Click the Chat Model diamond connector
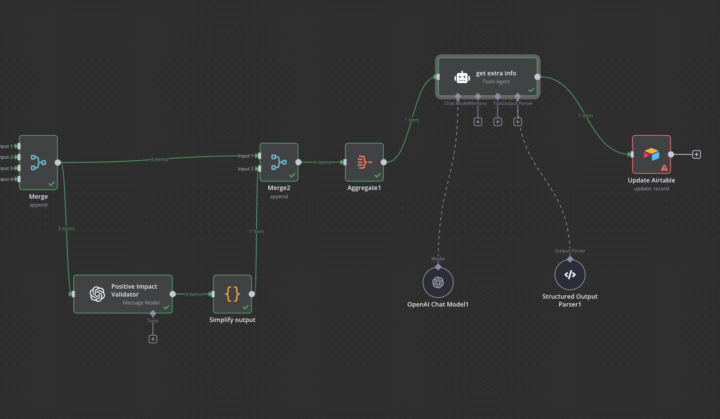The height and width of the screenshot is (419, 720). [x=458, y=96]
